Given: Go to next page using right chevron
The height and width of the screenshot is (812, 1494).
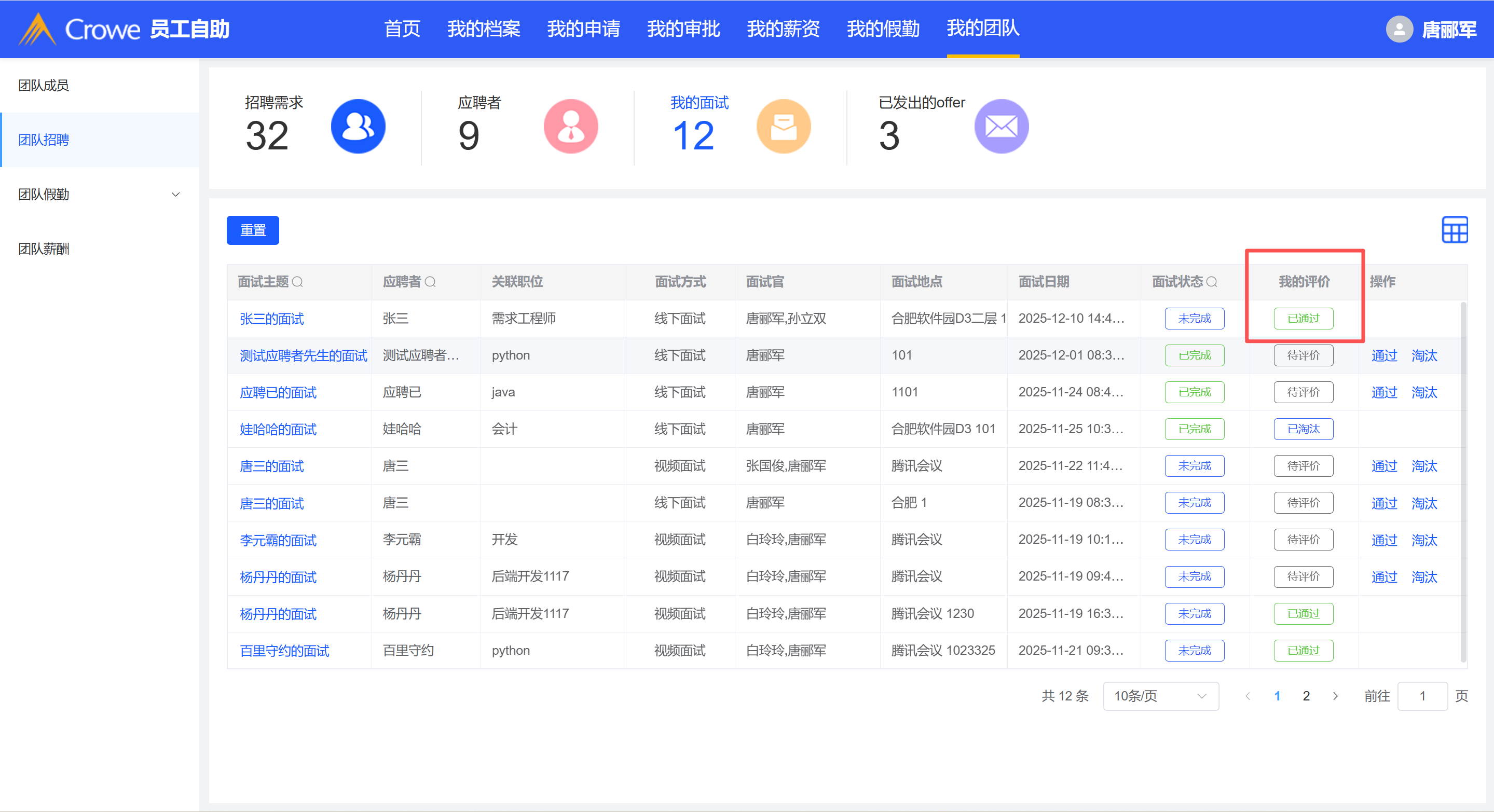Looking at the screenshot, I should coord(1335,696).
